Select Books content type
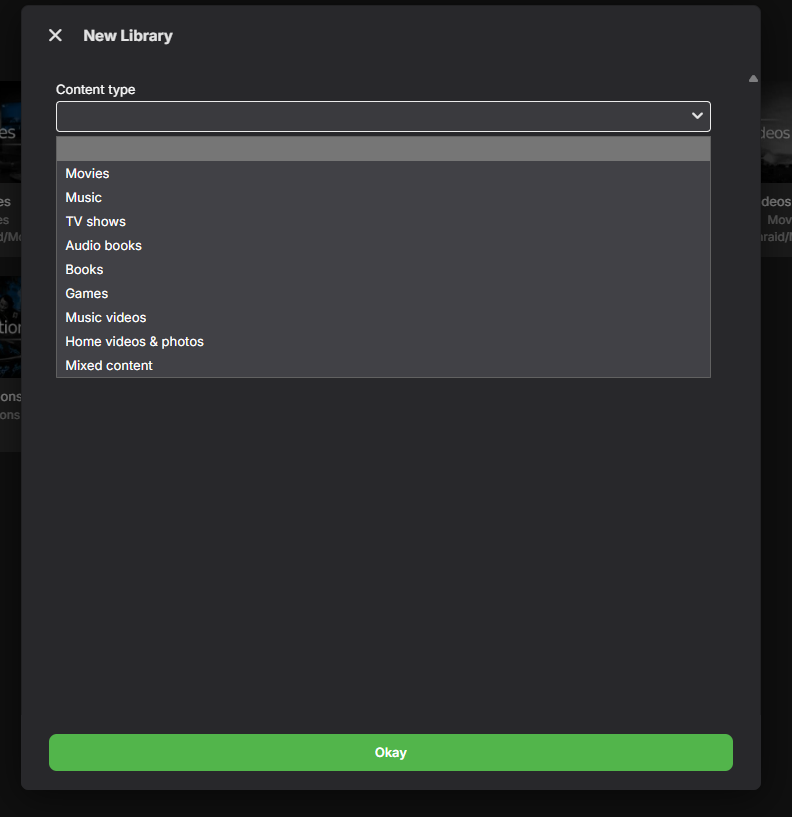The height and width of the screenshot is (817, 792). tap(383, 269)
